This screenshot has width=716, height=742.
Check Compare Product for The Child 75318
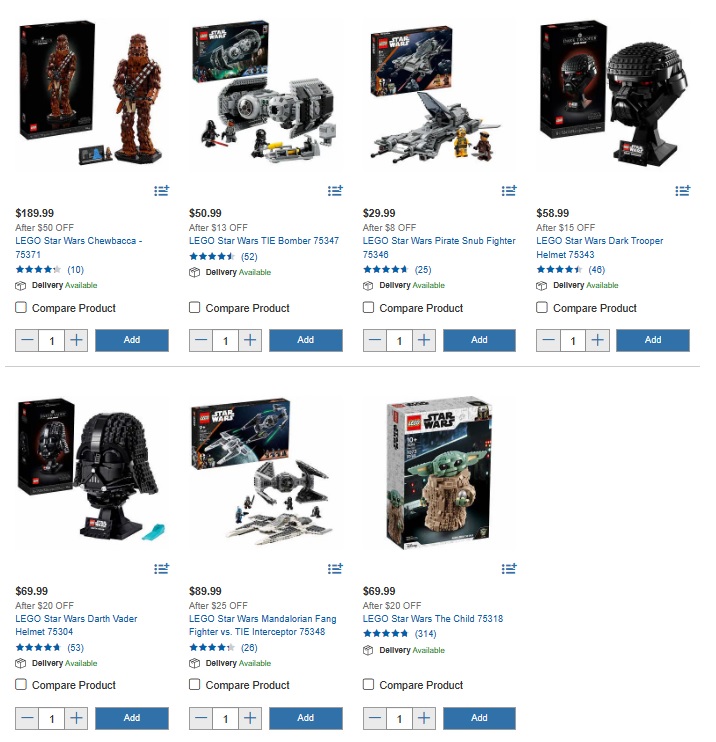point(368,685)
